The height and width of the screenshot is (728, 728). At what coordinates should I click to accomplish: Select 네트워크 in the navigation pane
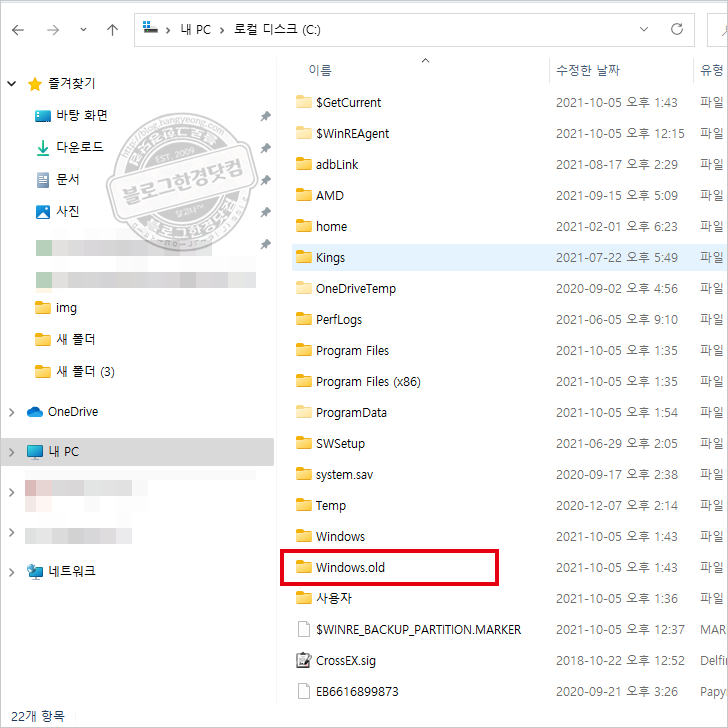click(x=61, y=571)
